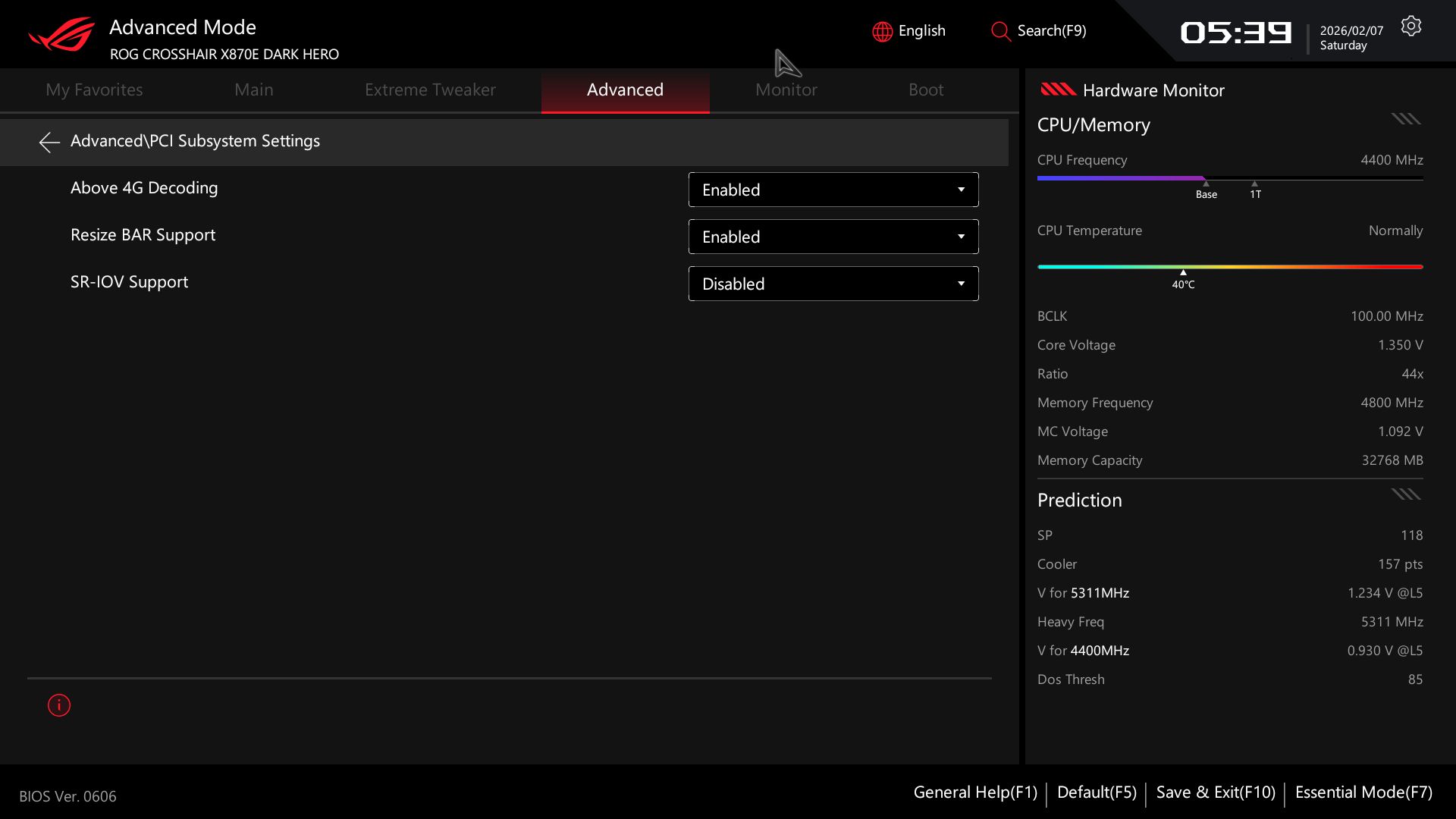Collapse the Prediction section stripes icon
This screenshot has width=1456, height=819.
point(1405,494)
